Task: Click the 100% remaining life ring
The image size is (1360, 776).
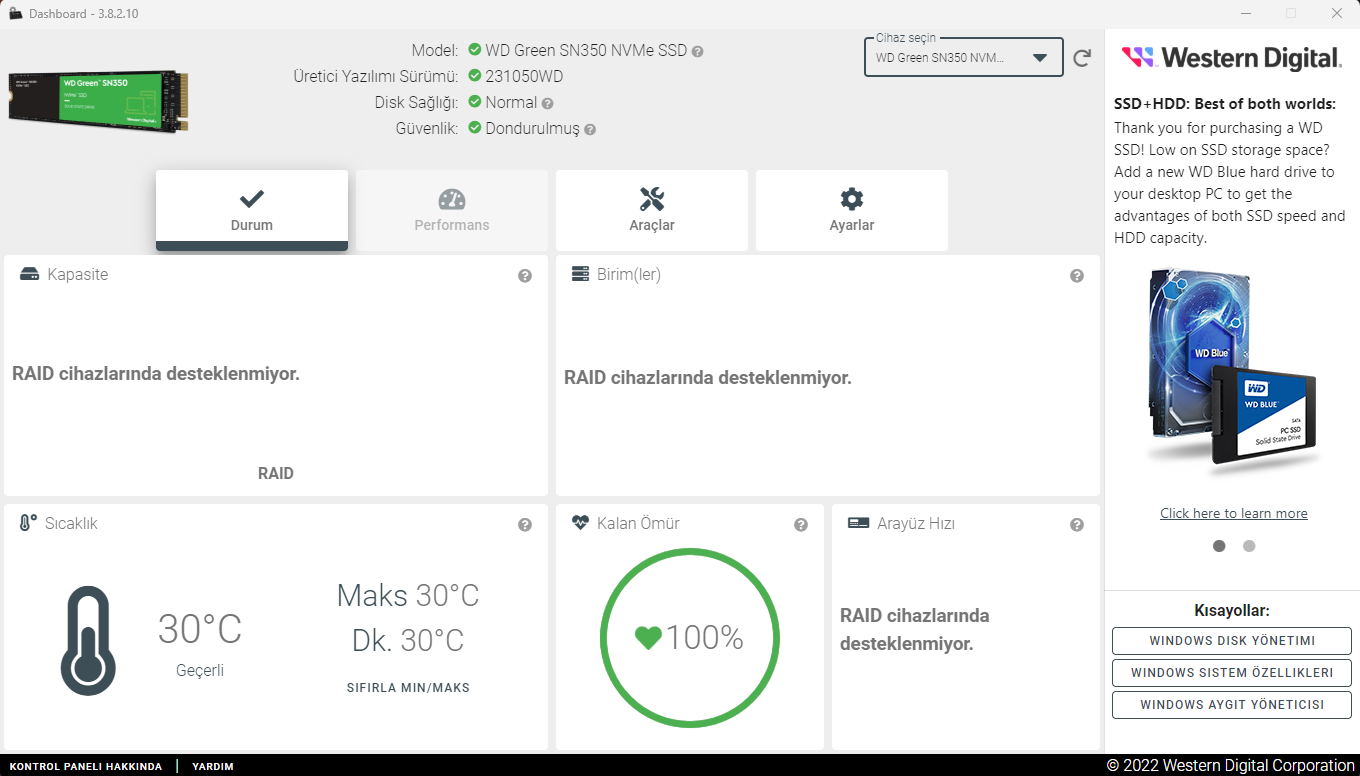Action: (690, 638)
